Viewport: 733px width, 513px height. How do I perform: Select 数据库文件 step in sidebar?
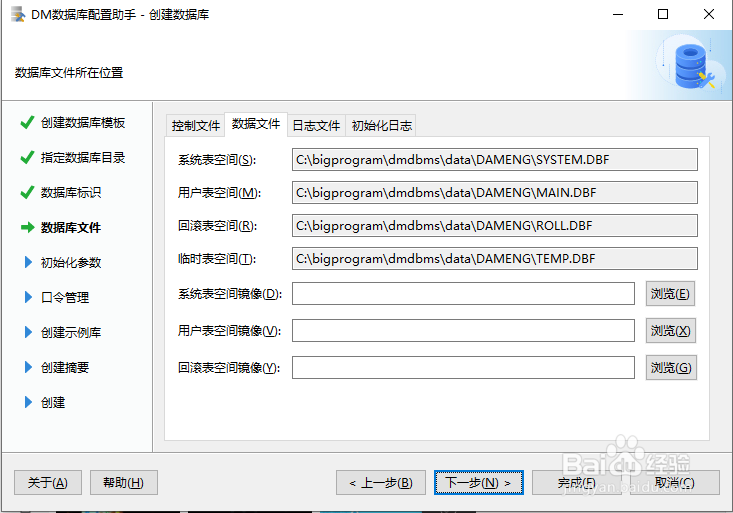click(71, 227)
